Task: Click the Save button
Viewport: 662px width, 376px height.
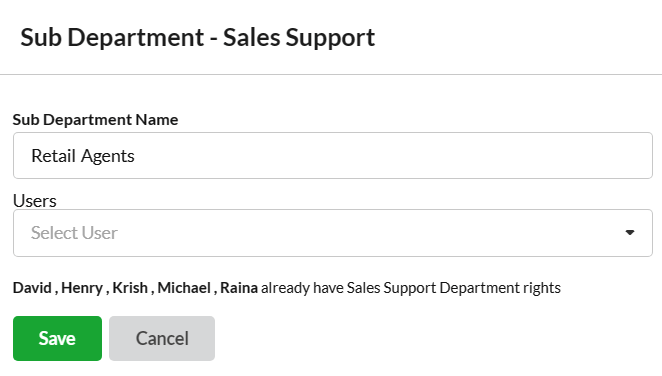Action: click(x=57, y=338)
